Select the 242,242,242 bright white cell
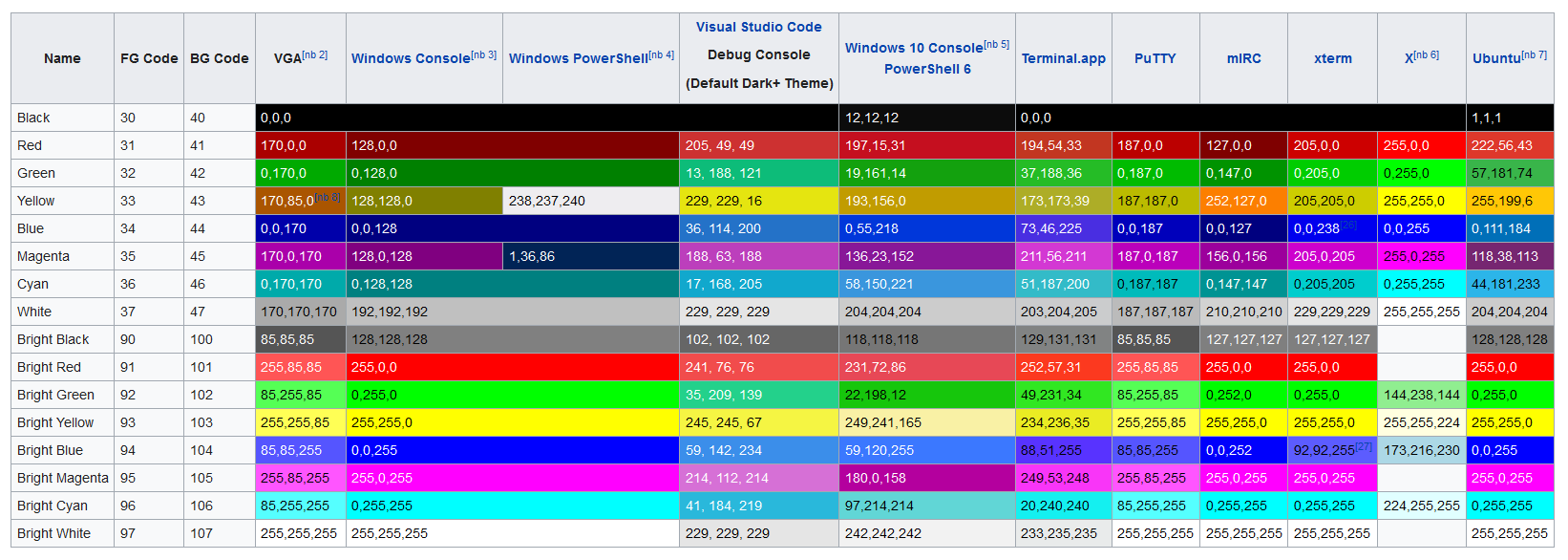Image resolution: width=1568 pixels, height=560 pixels. pos(927,533)
